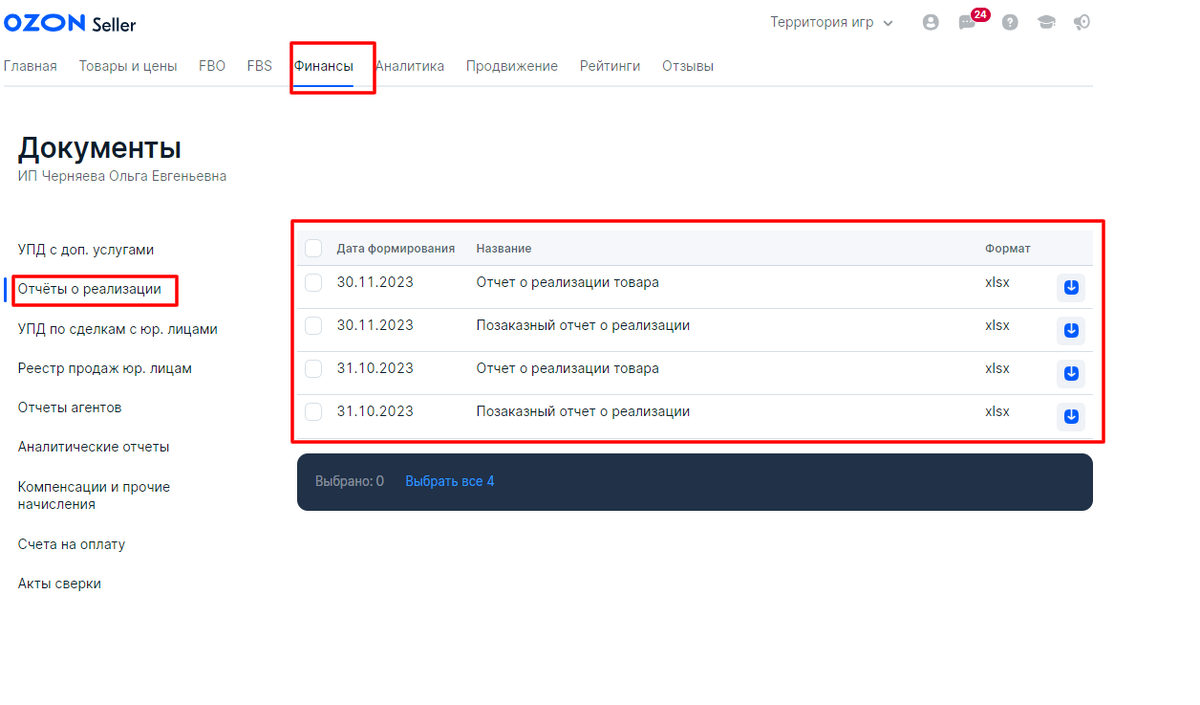Download 30.11.2023 Отчет о реализации товара

[1071, 288]
